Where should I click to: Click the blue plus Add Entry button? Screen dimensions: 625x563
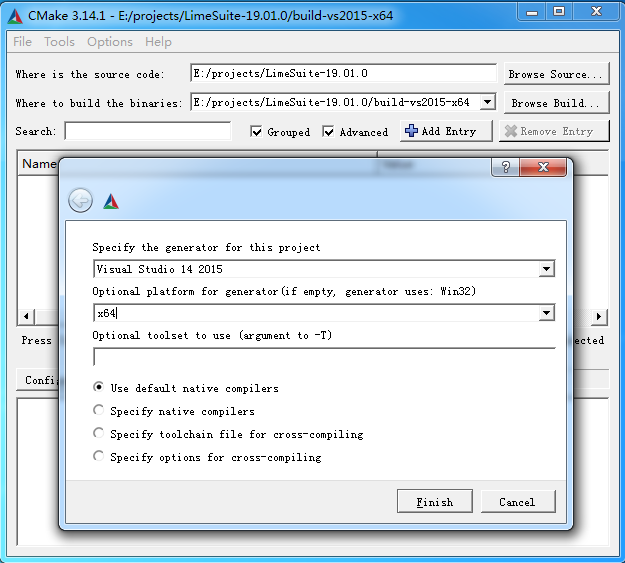[446, 131]
